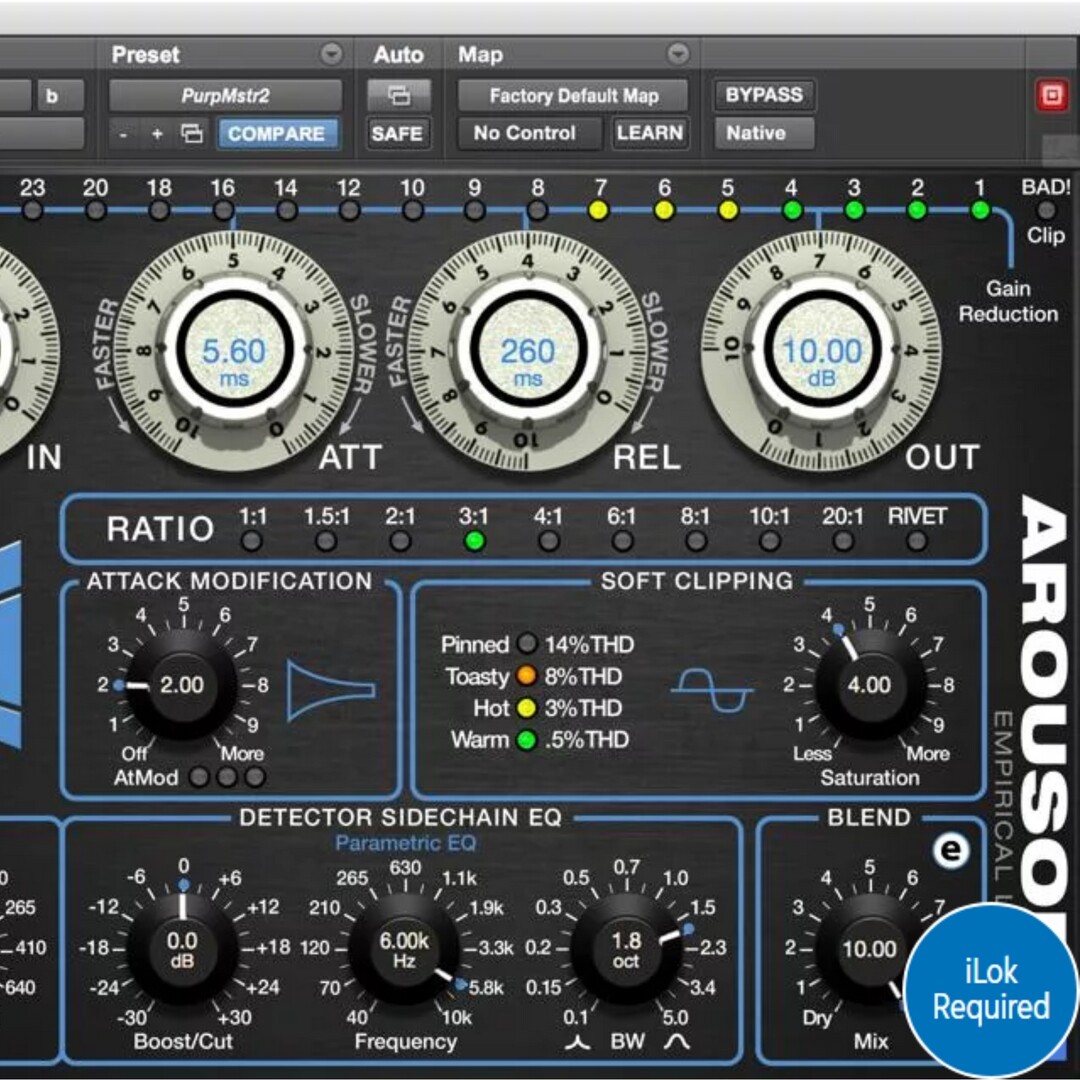Image resolution: width=1080 pixels, height=1080 pixels.
Task: Click the REL release dial showing 260 ms
Action: pyautogui.click(x=528, y=351)
